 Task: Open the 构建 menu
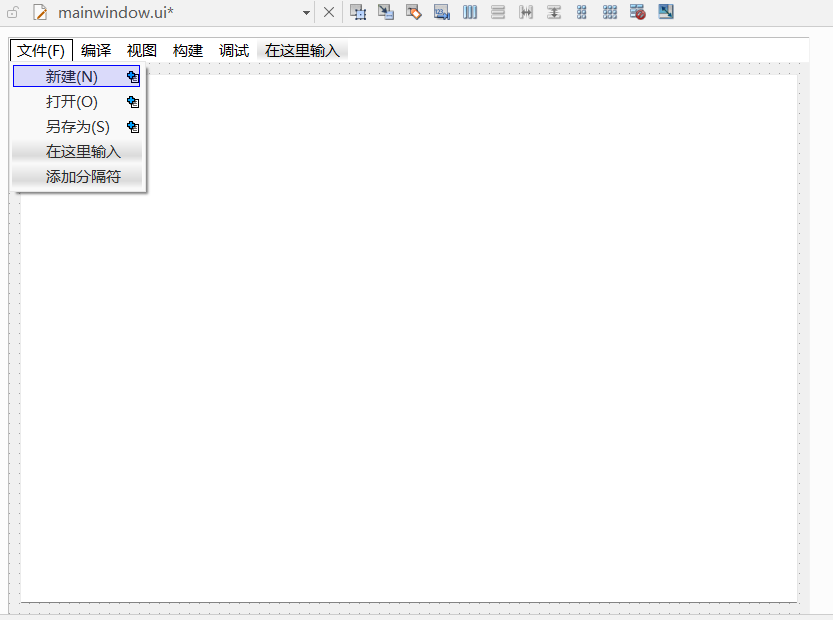188,51
